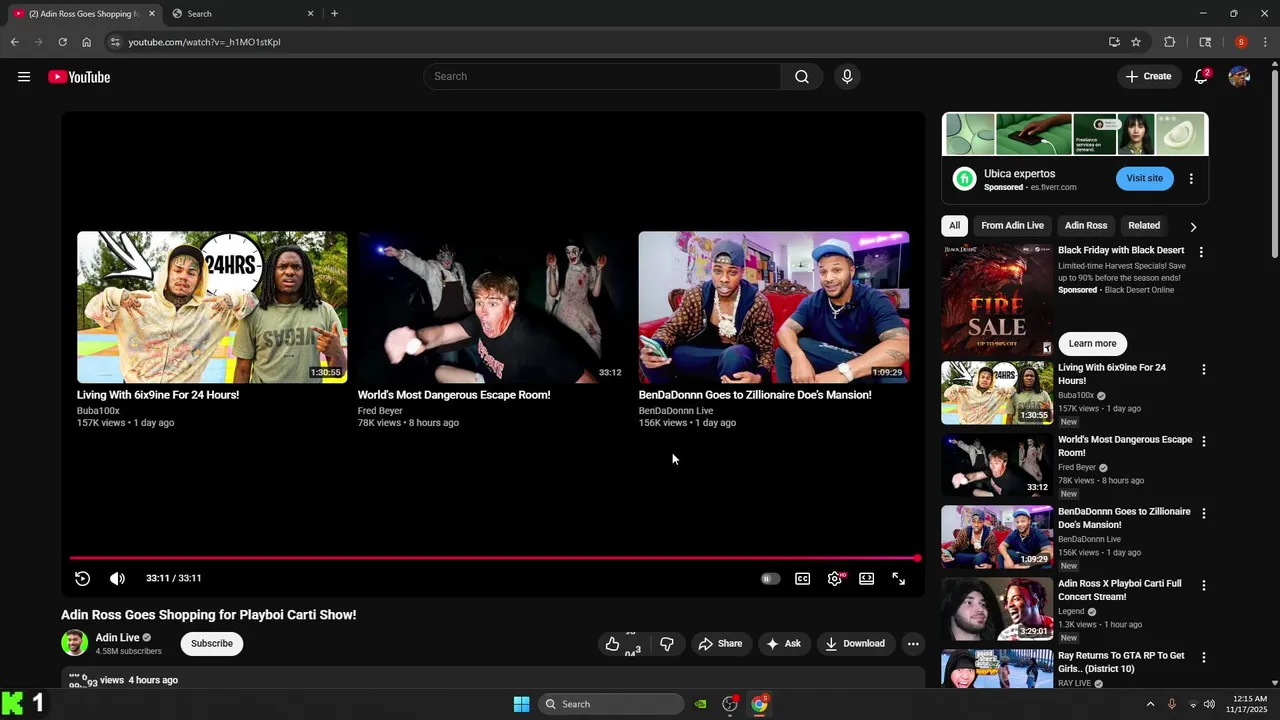The height and width of the screenshot is (720, 1280).
Task: Click the search magnifier button
Action: 802,77
